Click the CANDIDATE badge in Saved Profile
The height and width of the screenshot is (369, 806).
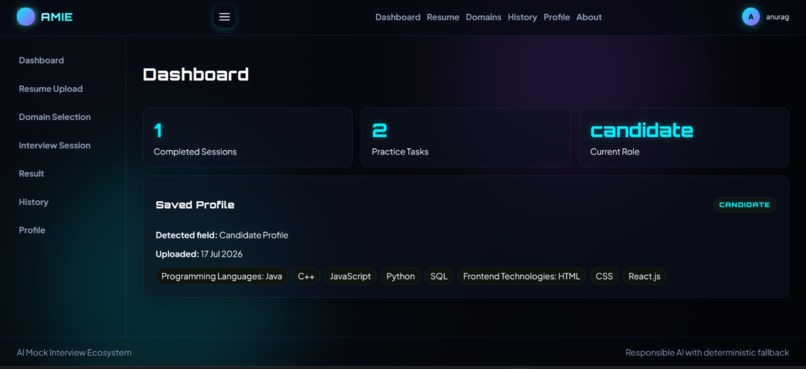[744, 205]
